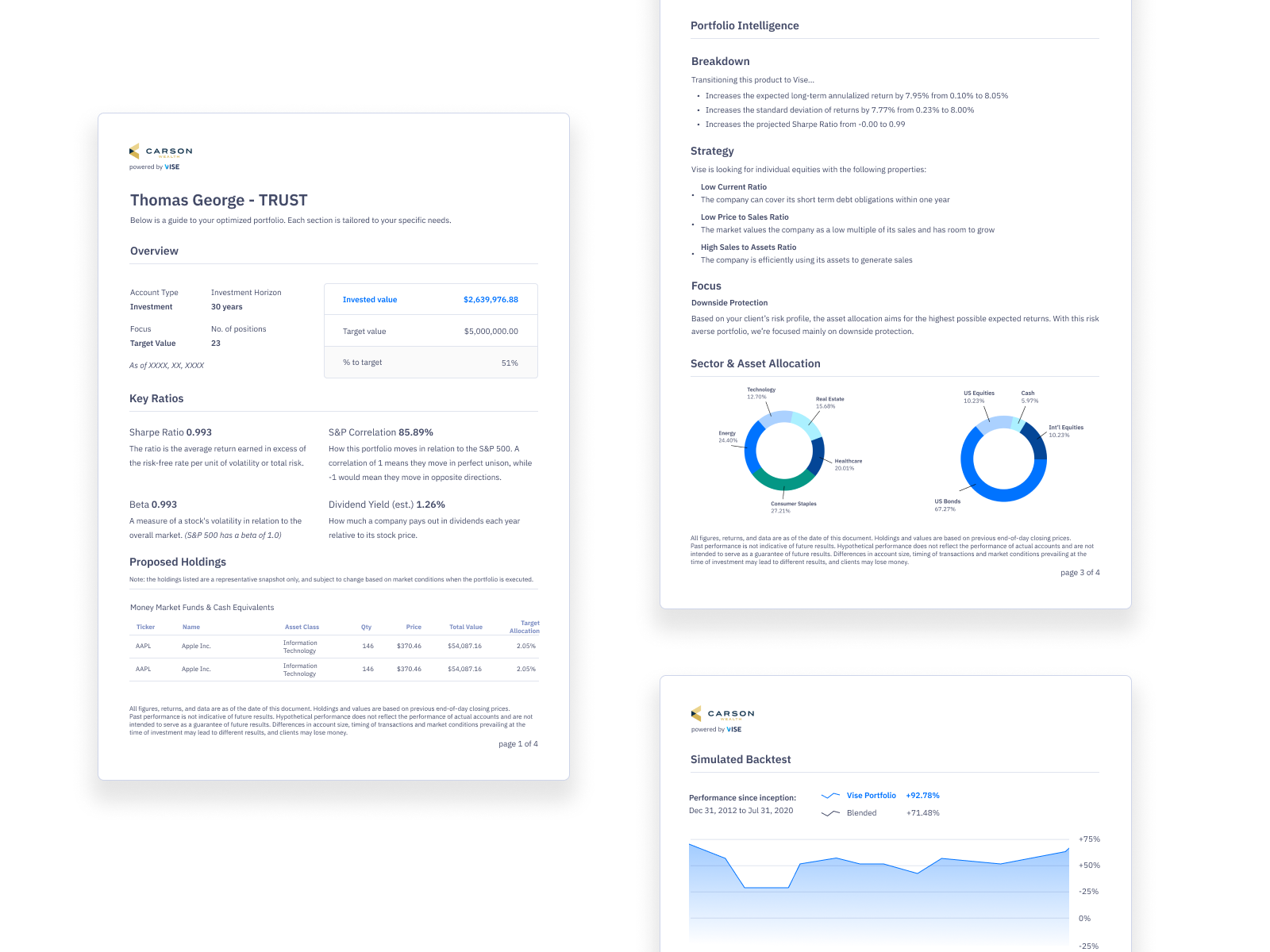The width and height of the screenshot is (1270, 952).
Task: Click the Total Value column header
Action: click(x=465, y=627)
